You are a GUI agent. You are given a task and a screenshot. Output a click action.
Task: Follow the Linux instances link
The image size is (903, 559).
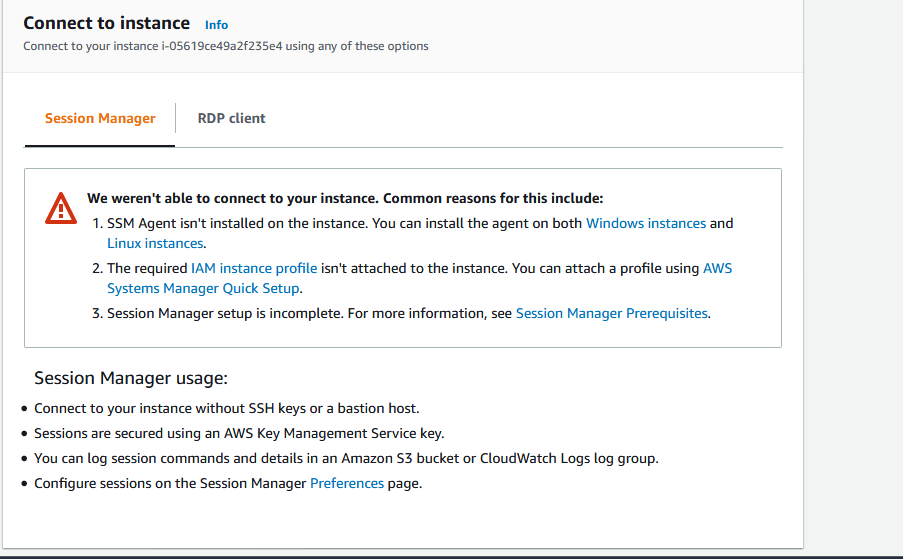point(155,243)
